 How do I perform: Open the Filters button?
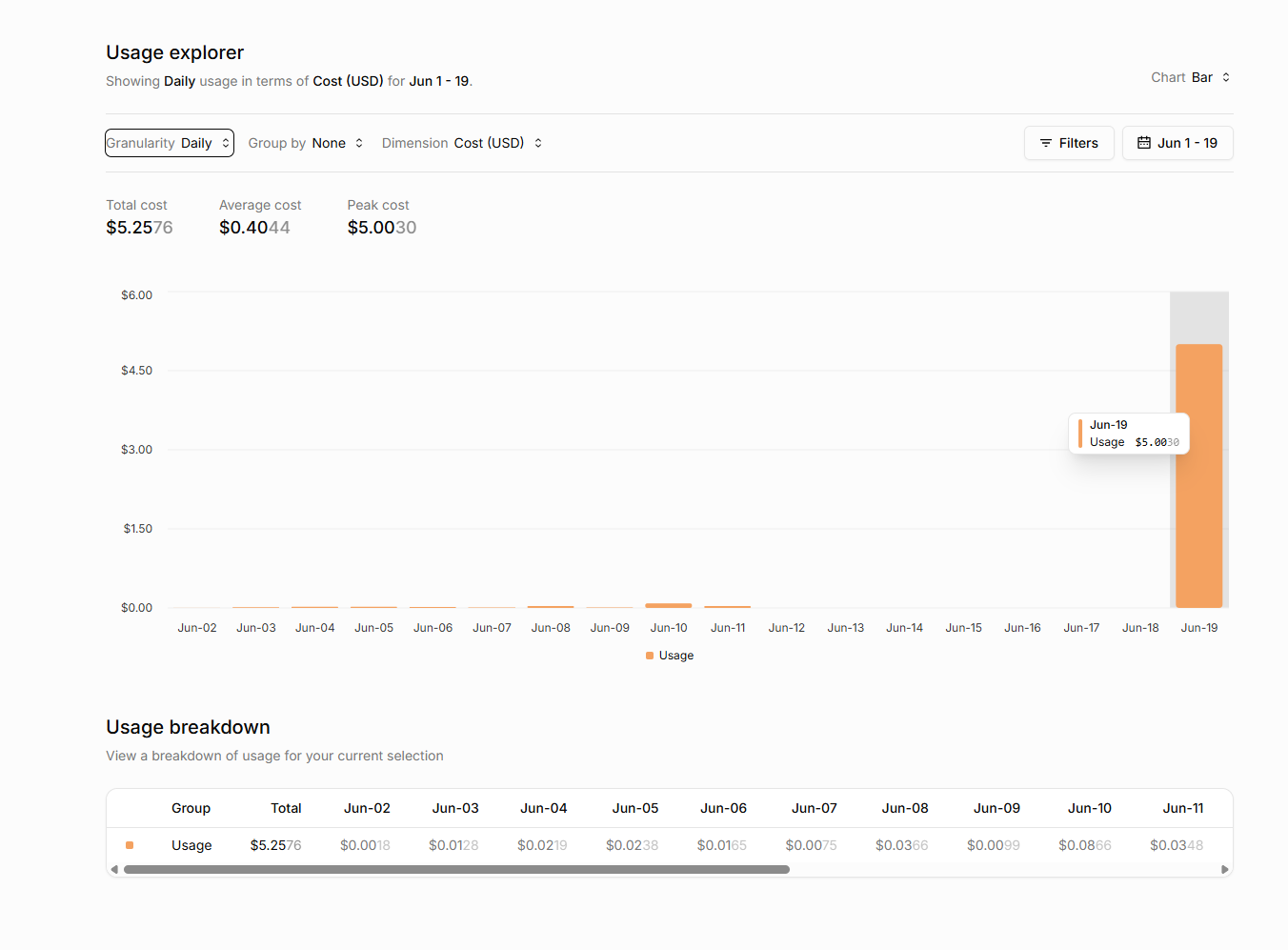pos(1069,143)
